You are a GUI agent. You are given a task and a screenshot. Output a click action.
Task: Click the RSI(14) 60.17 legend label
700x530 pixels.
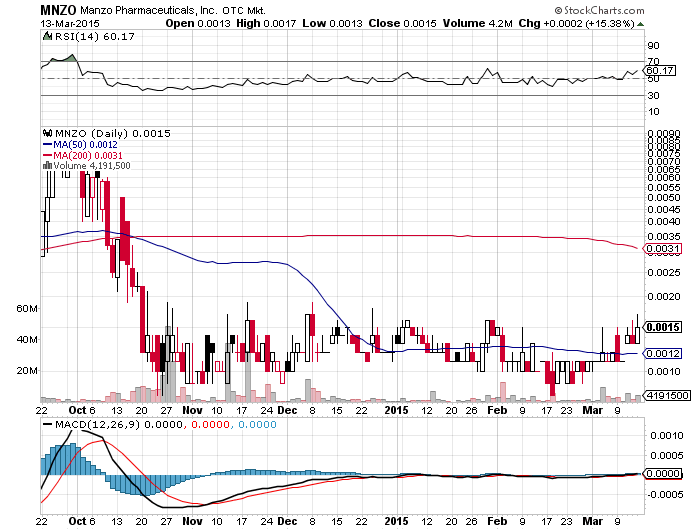[x=94, y=36]
